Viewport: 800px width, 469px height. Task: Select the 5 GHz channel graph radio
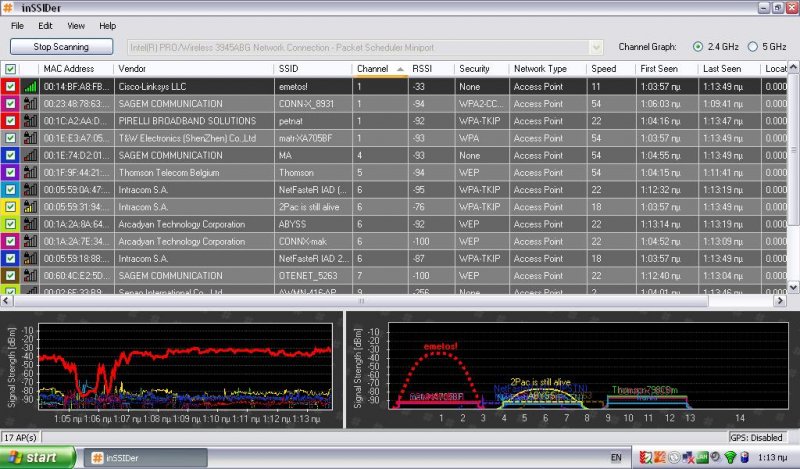click(x=753, y=46)
